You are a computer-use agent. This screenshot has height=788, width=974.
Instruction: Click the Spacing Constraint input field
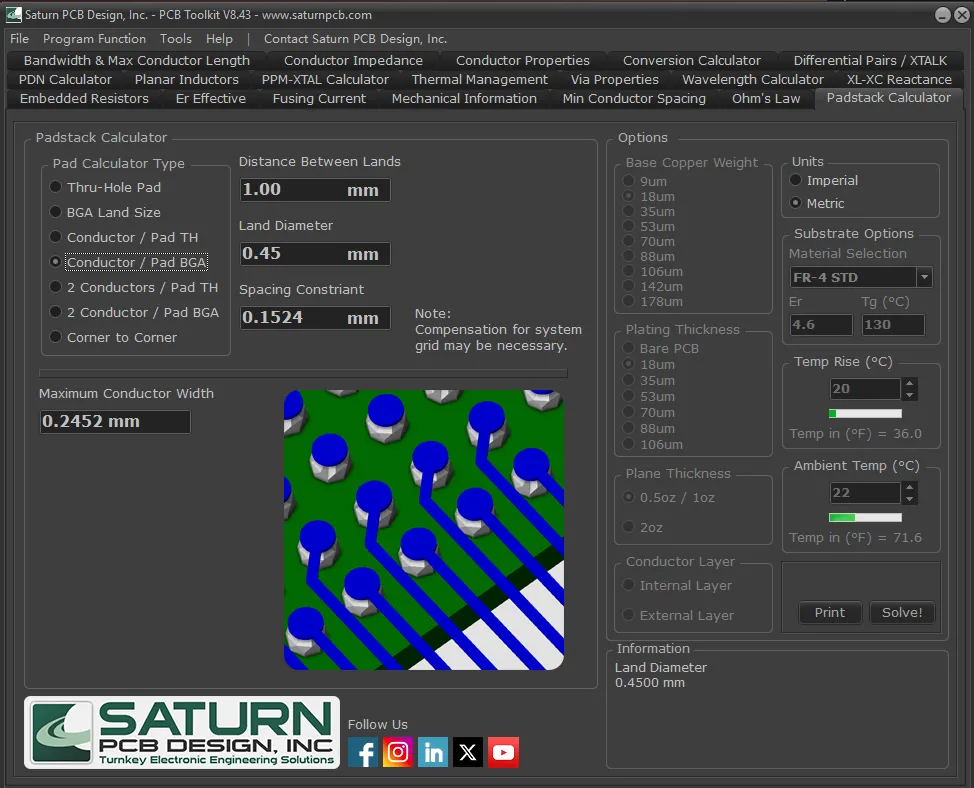[315, 317]
